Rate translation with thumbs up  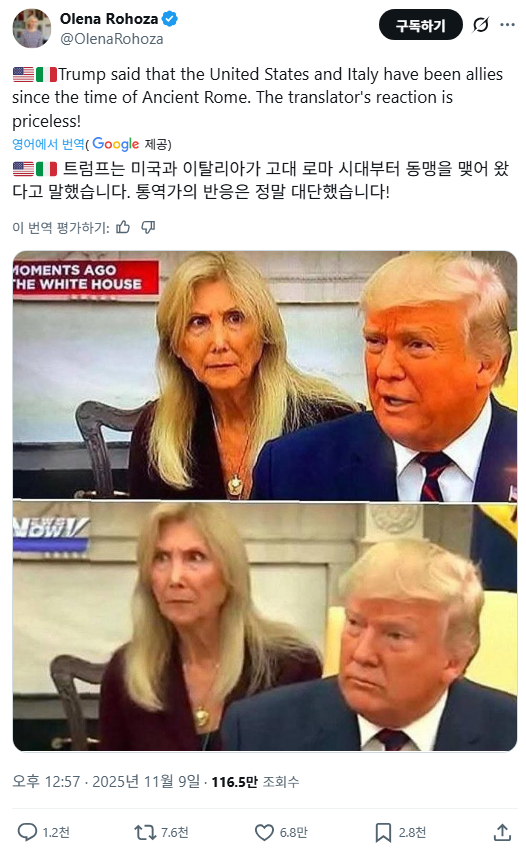click(123, 227)
